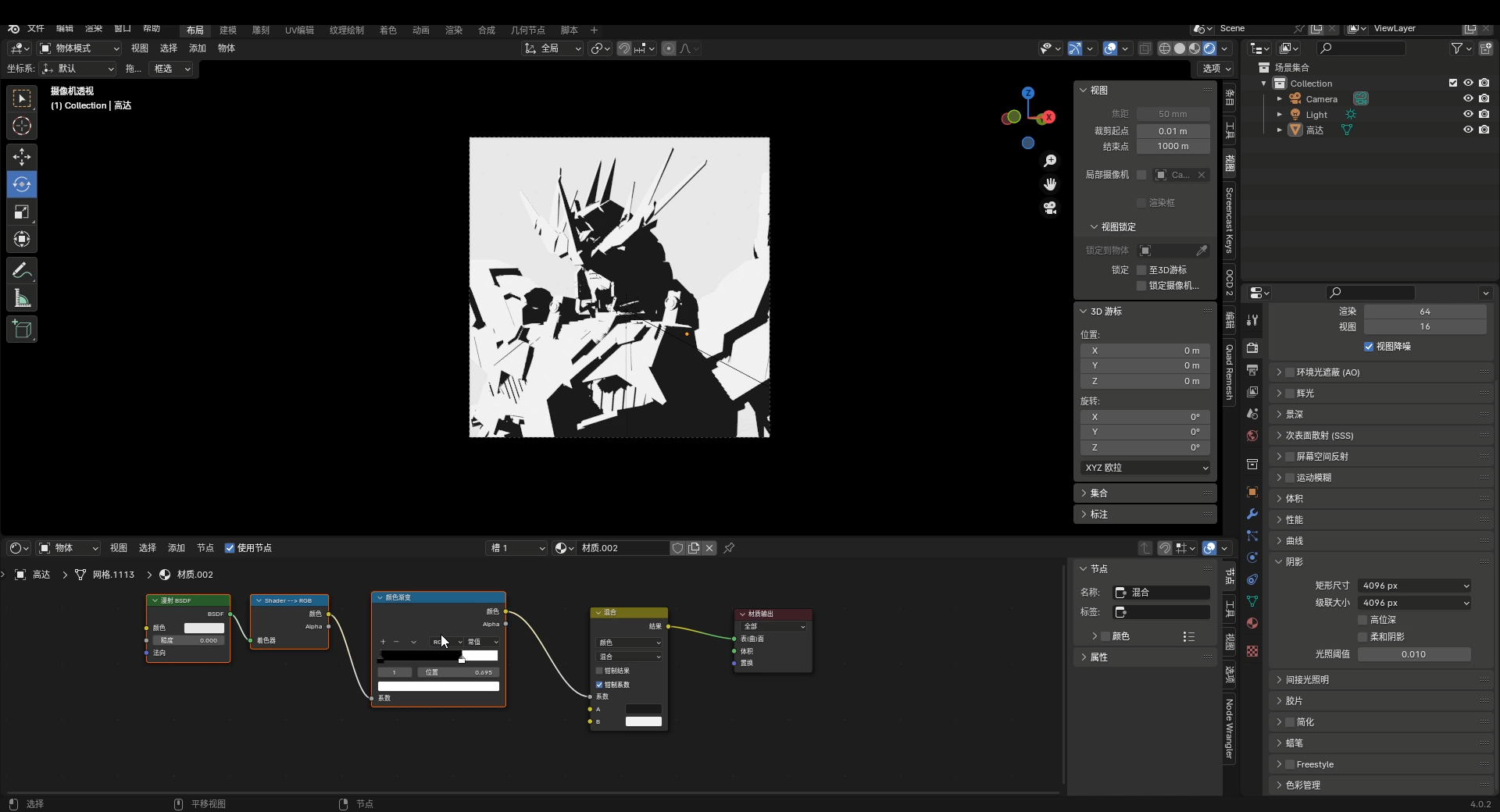Select the box select tool in viewport toolbar
The height and width of the screenshot is (812, 1500).
(22, 98)
